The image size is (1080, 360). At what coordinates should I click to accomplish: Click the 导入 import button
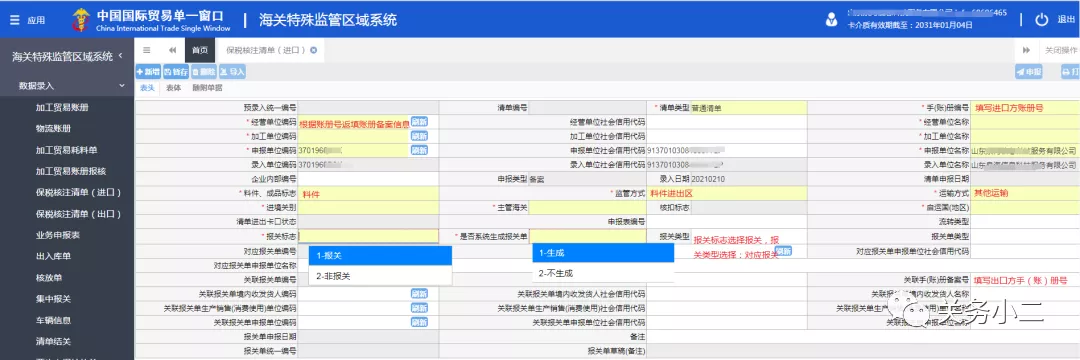point(232,72)
